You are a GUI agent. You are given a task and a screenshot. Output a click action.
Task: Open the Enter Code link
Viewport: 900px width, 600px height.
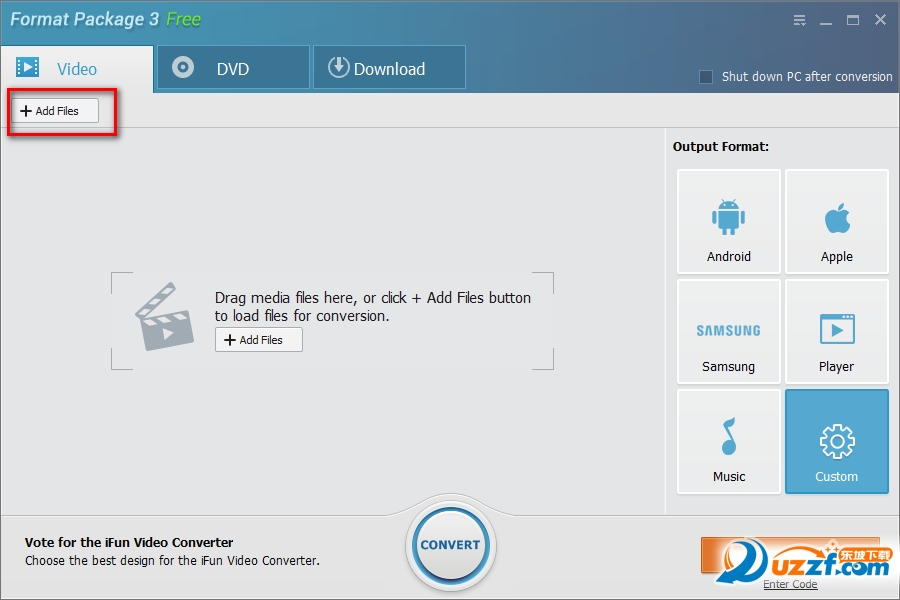790,584
